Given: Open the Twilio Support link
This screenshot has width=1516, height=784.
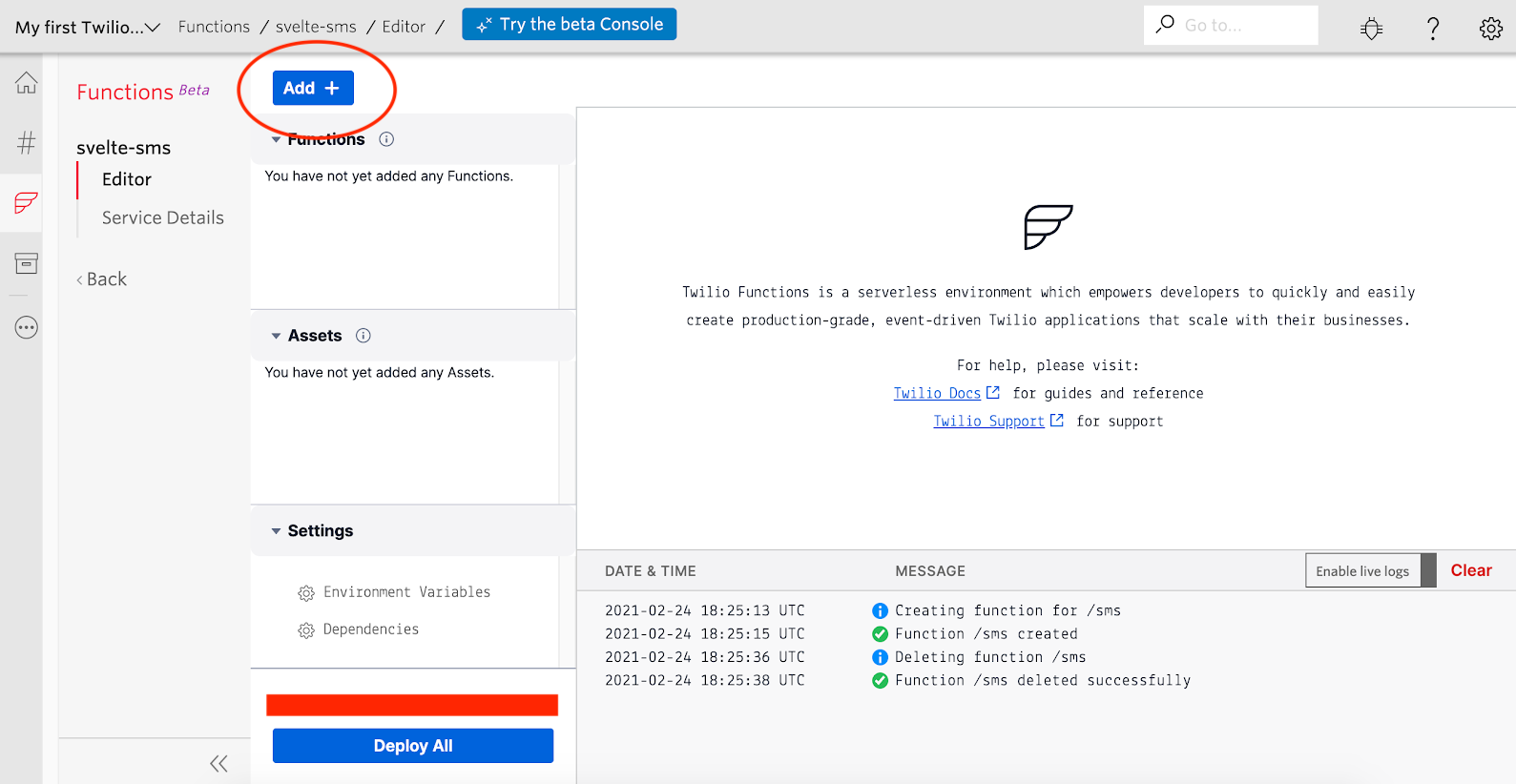Looking at the screenshot, I should [988, 421].
